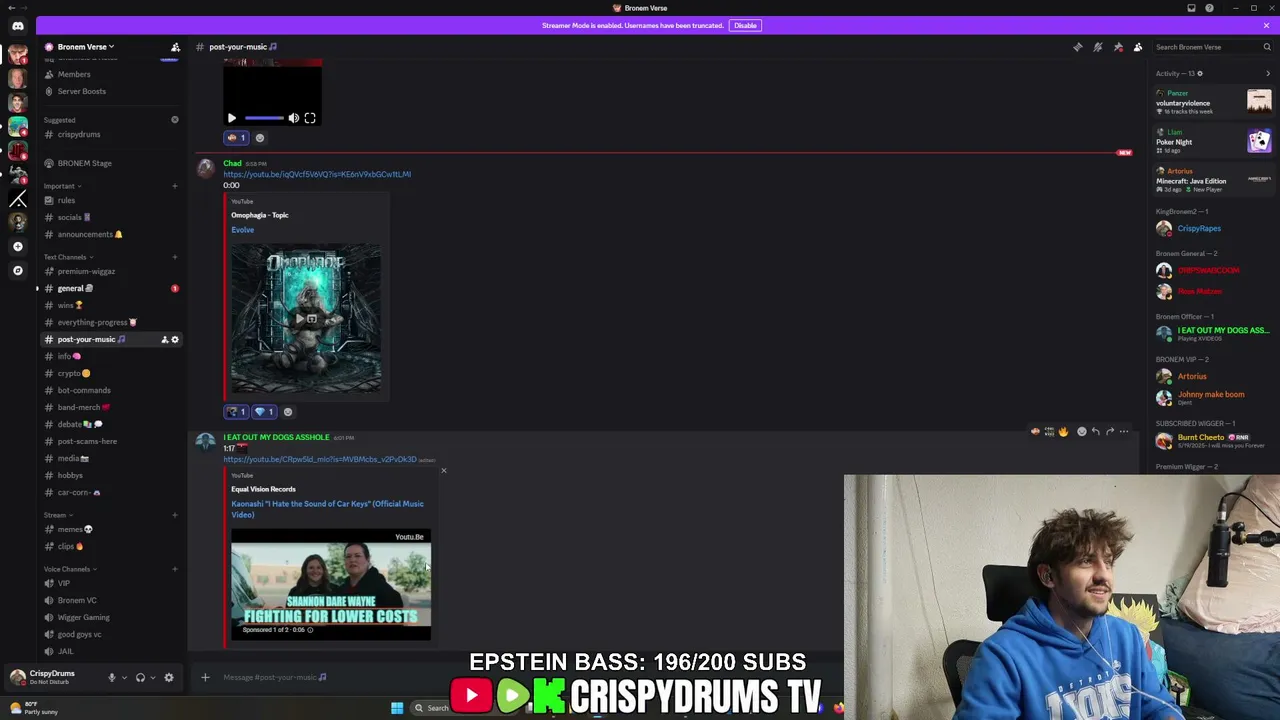Screen dimensions: 1280x720
Task: Toggle microphone mute in user panel
Action: point(111,677)
